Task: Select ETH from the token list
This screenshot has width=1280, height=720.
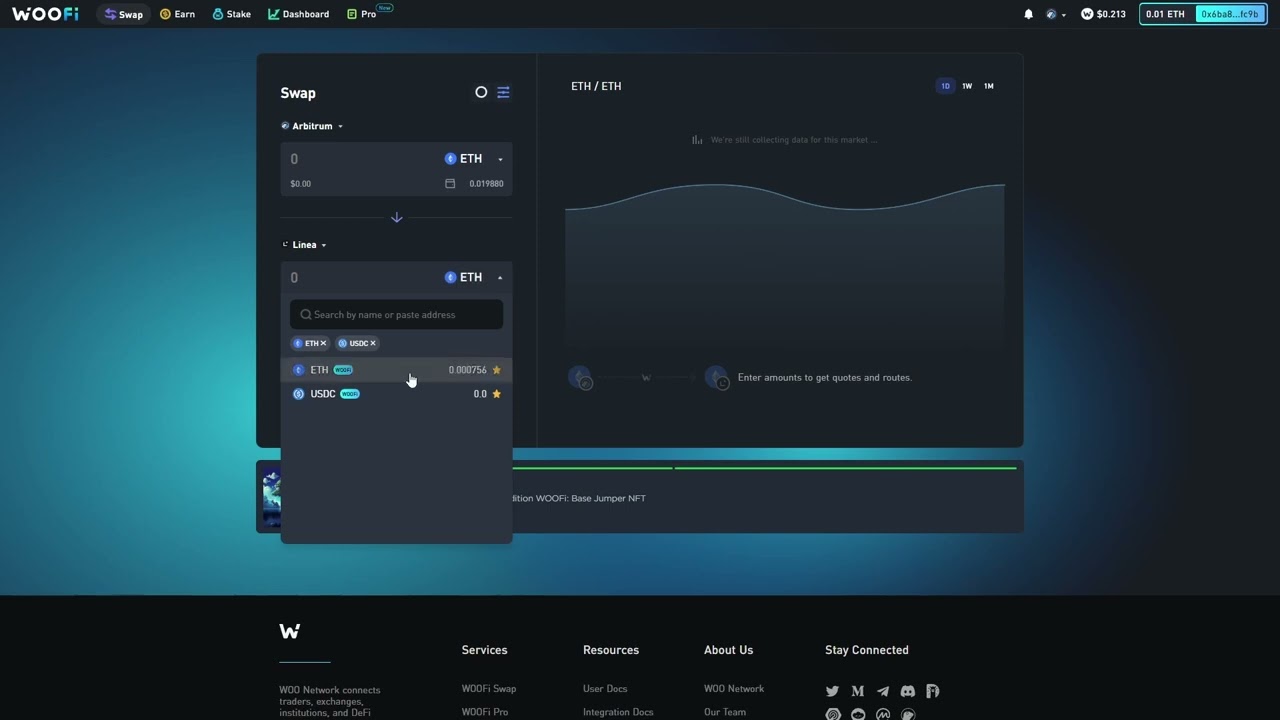Action: point(396,370)
